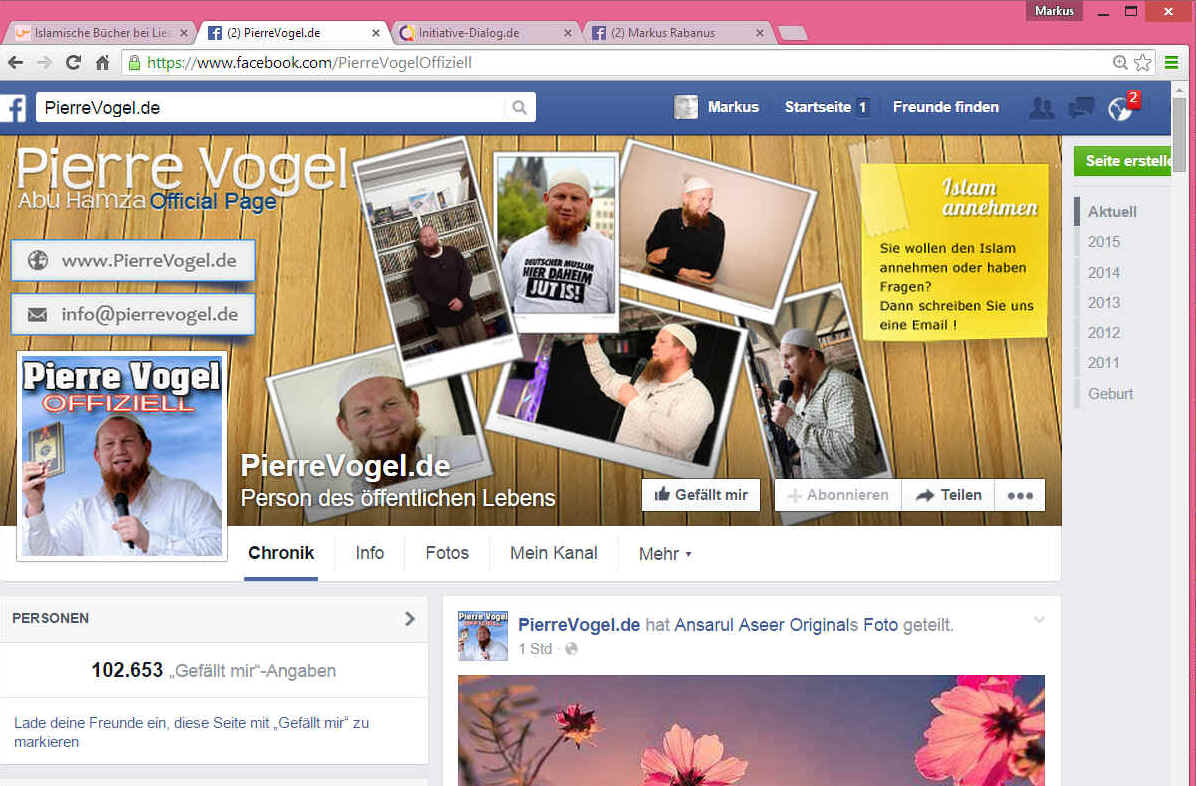The image size is (1196, 786).
Task: Open the Pierre Vogel Offiziell profile picture
Action: (122, 456)
